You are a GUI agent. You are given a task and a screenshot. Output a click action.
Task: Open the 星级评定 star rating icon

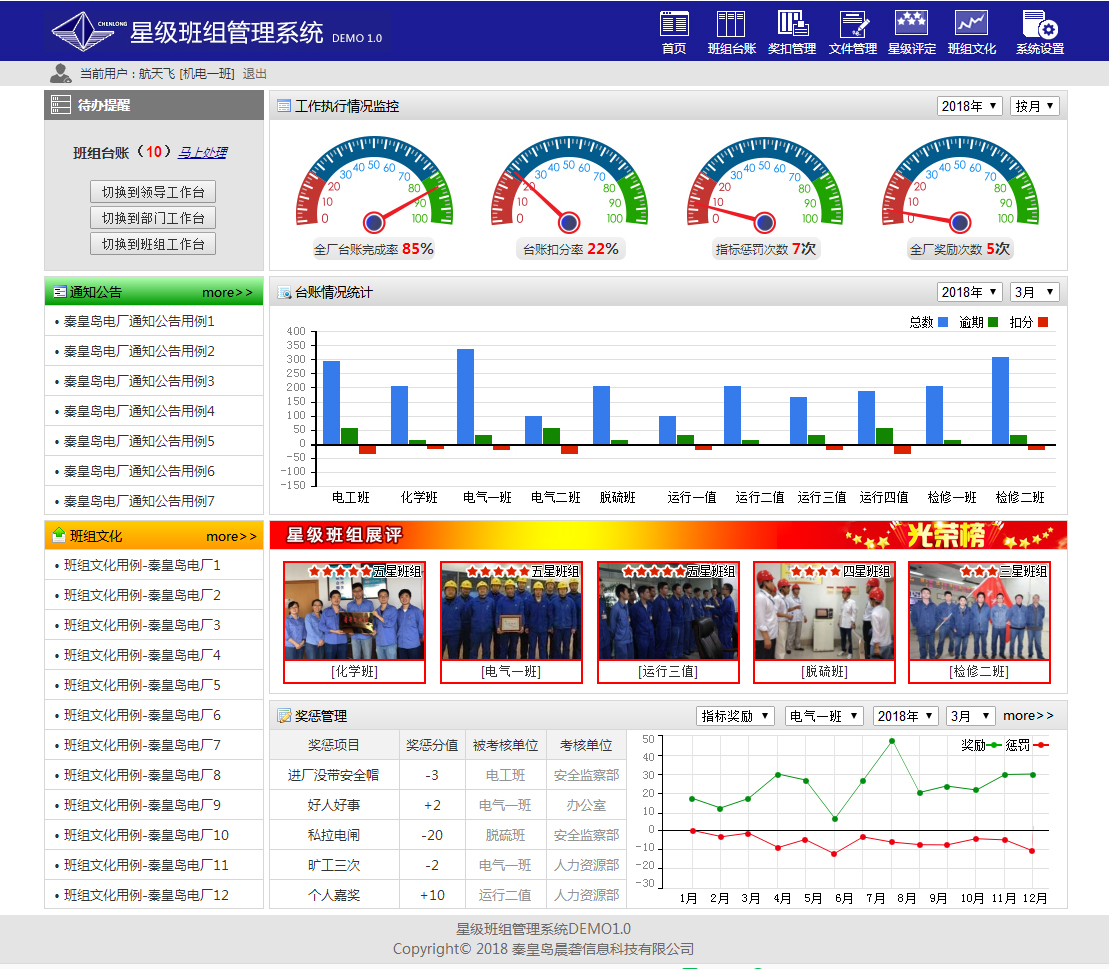(x=911, y=24)
